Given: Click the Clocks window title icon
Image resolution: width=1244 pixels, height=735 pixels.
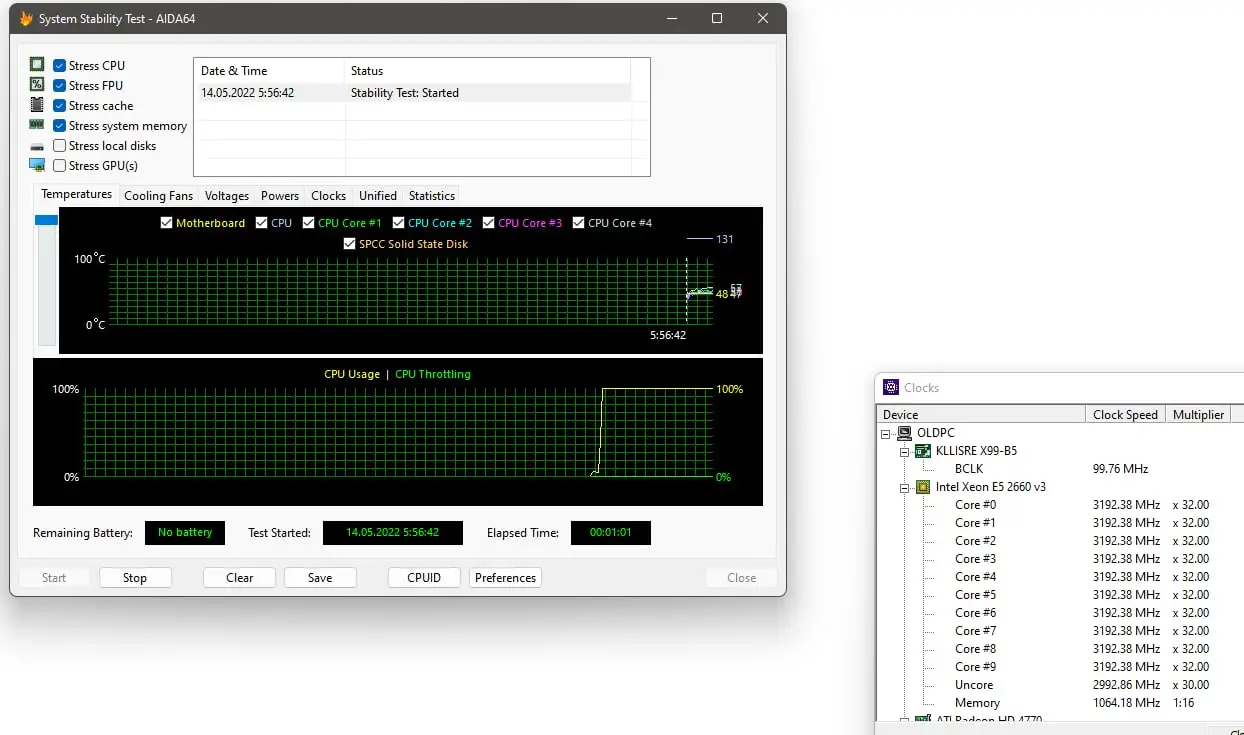Looking at the screenshot, I should point(890,387).
